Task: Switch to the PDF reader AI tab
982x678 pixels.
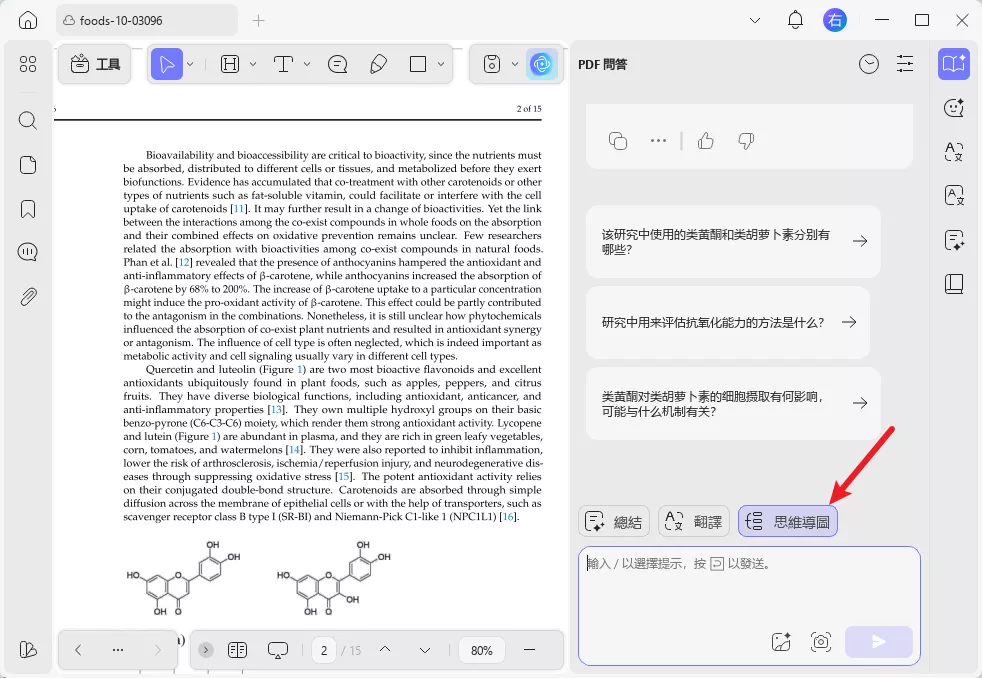Action: [953, 64]
